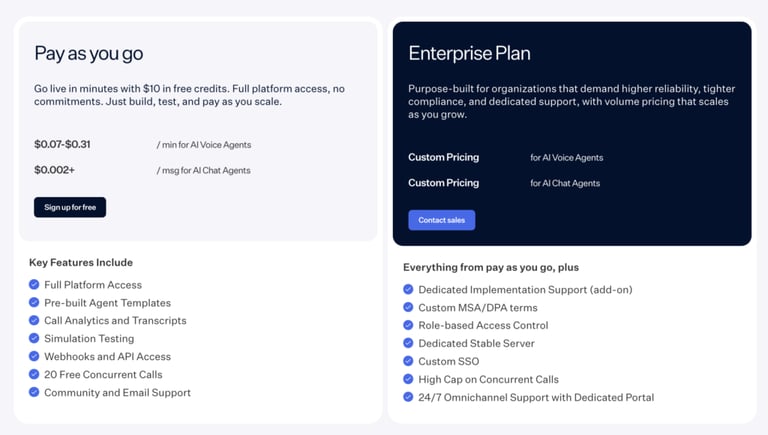Select the Pay as you go heading
This screenshot has width=768, height=435.
point(89,53)
